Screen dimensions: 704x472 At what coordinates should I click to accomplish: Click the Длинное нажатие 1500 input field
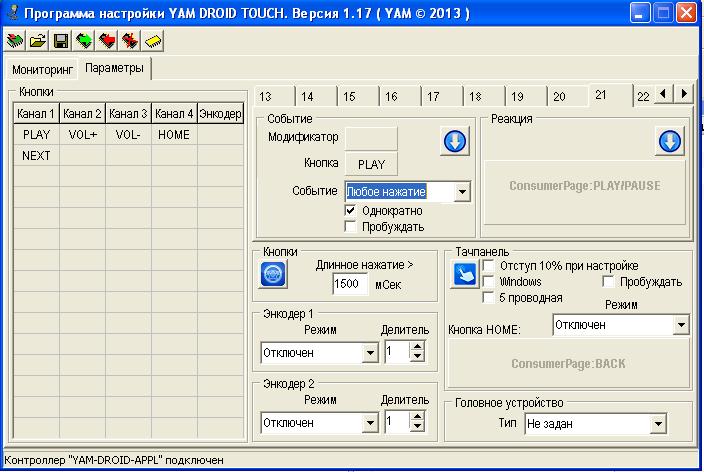tap(349, 284)
